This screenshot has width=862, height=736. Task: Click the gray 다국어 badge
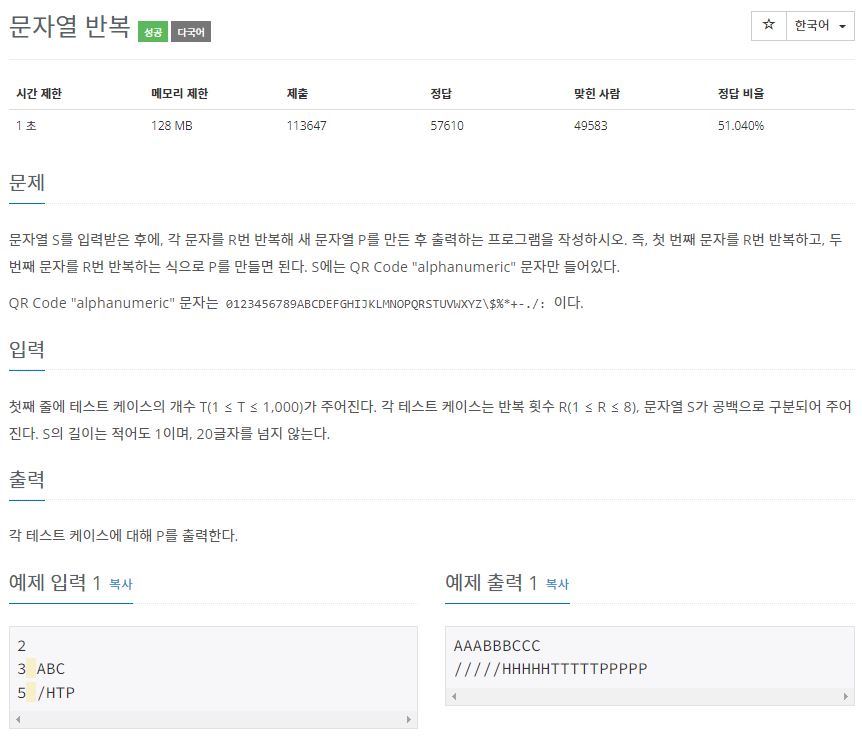pos(191,32)
